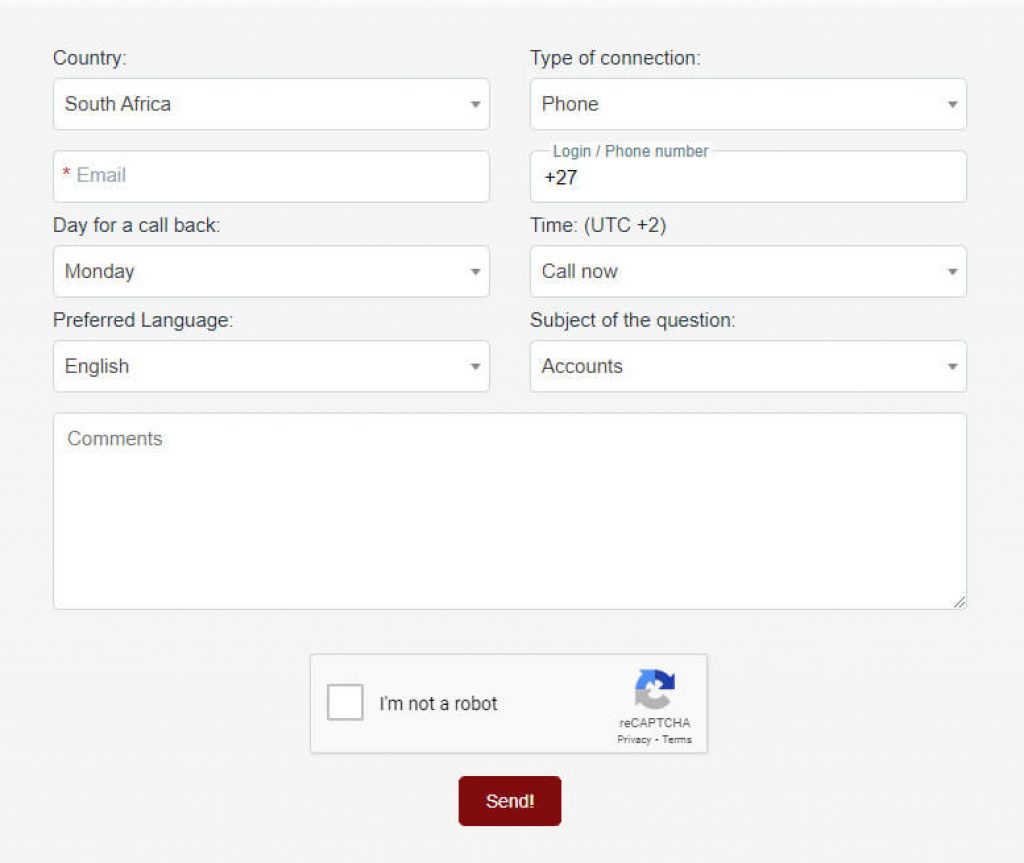Click the reCAPTCHA logo icon
The width and height of the screenshot is (1024, 863).
654,690
